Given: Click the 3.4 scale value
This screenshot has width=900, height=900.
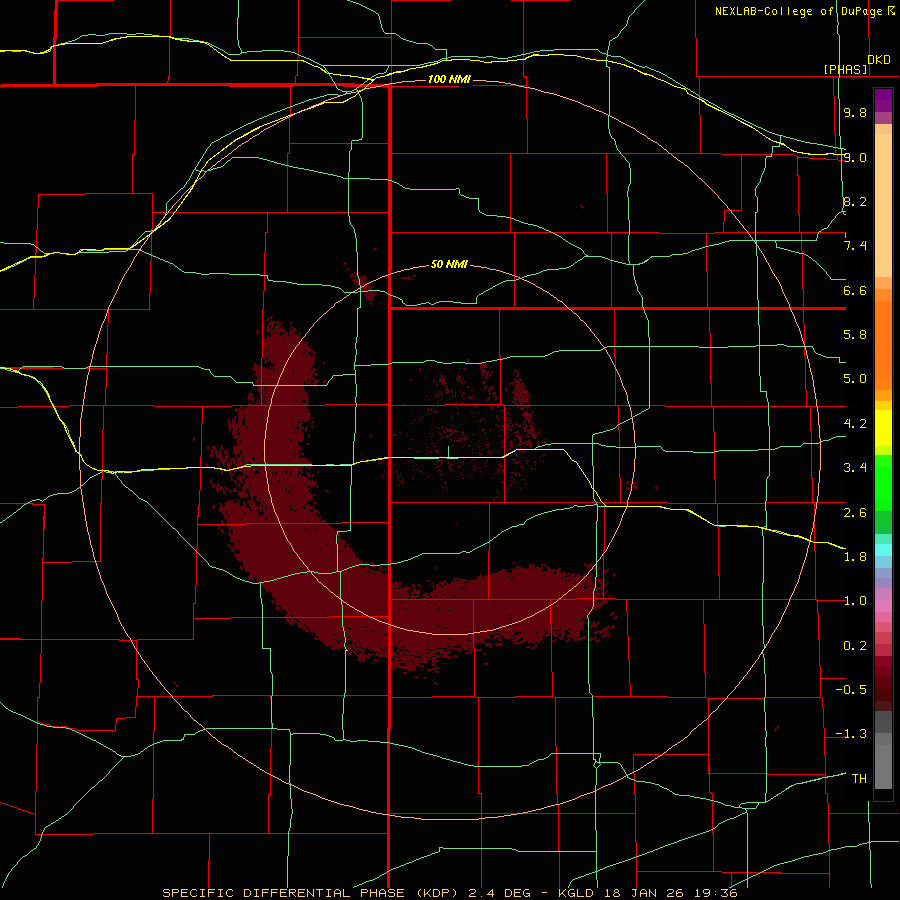Looking at the screenshot, I should 855,468.
